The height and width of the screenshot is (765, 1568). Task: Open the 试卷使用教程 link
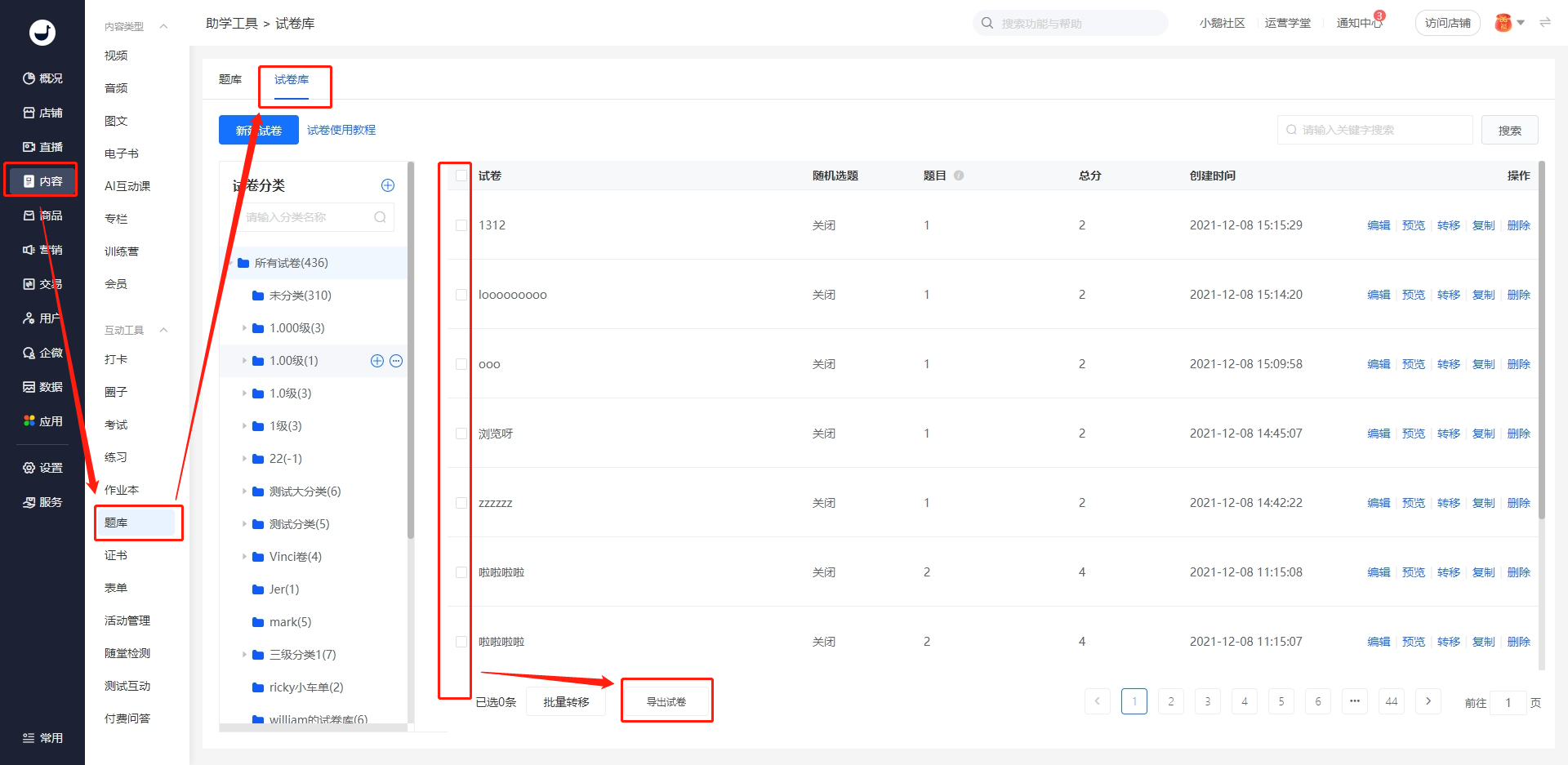pos(341,130)
